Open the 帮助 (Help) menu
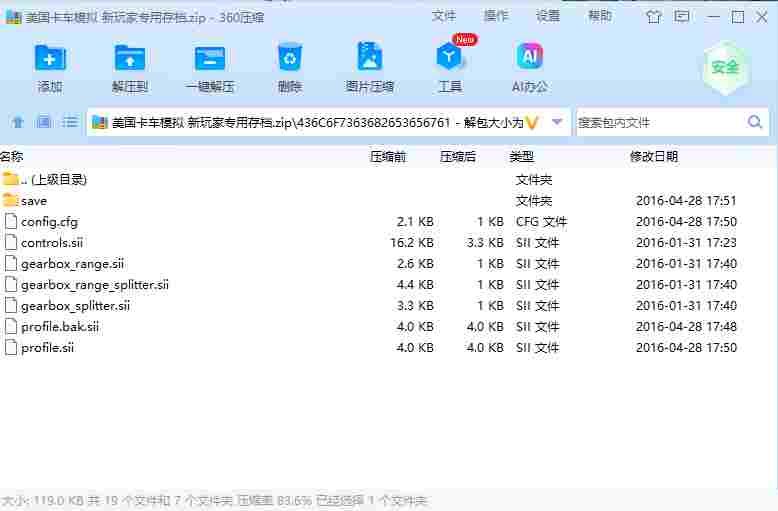The image size is (778, 511). [599, 16]
